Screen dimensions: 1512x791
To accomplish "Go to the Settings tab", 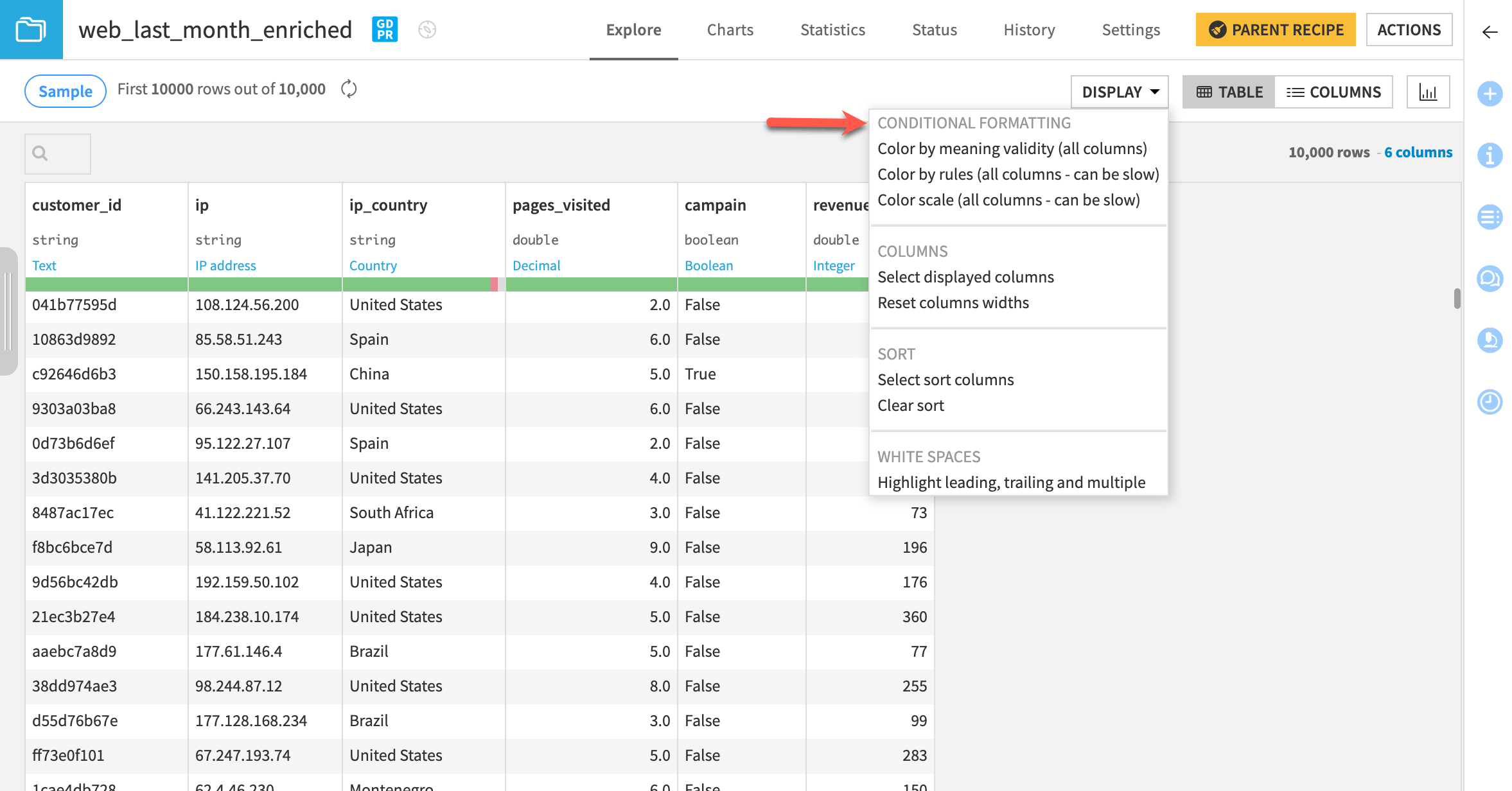I will tap(1130, 30).
